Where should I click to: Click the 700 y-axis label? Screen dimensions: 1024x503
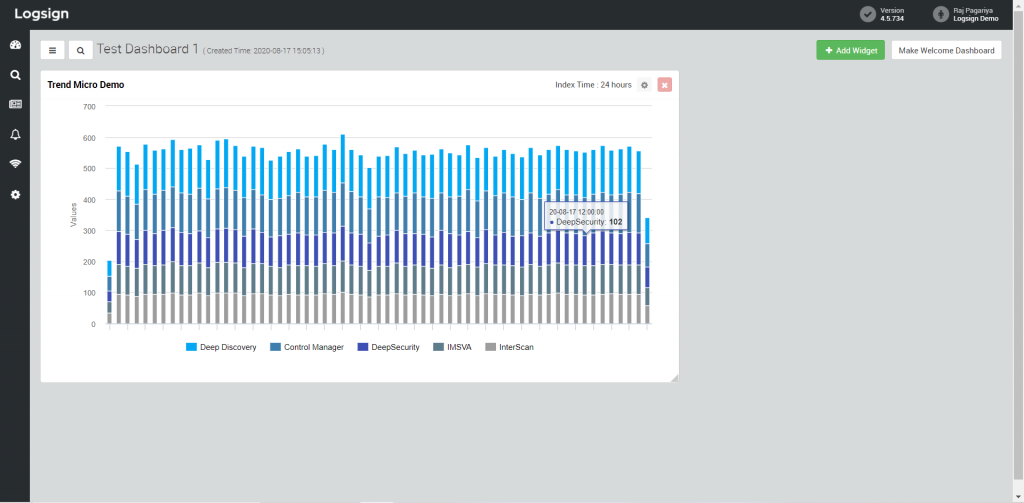pos(89,106)
